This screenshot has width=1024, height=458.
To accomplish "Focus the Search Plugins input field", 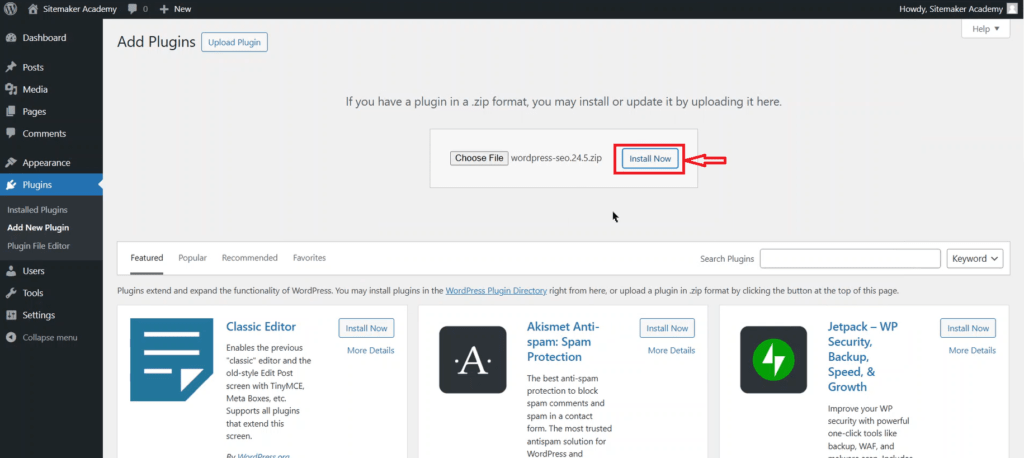I will 850,259.
